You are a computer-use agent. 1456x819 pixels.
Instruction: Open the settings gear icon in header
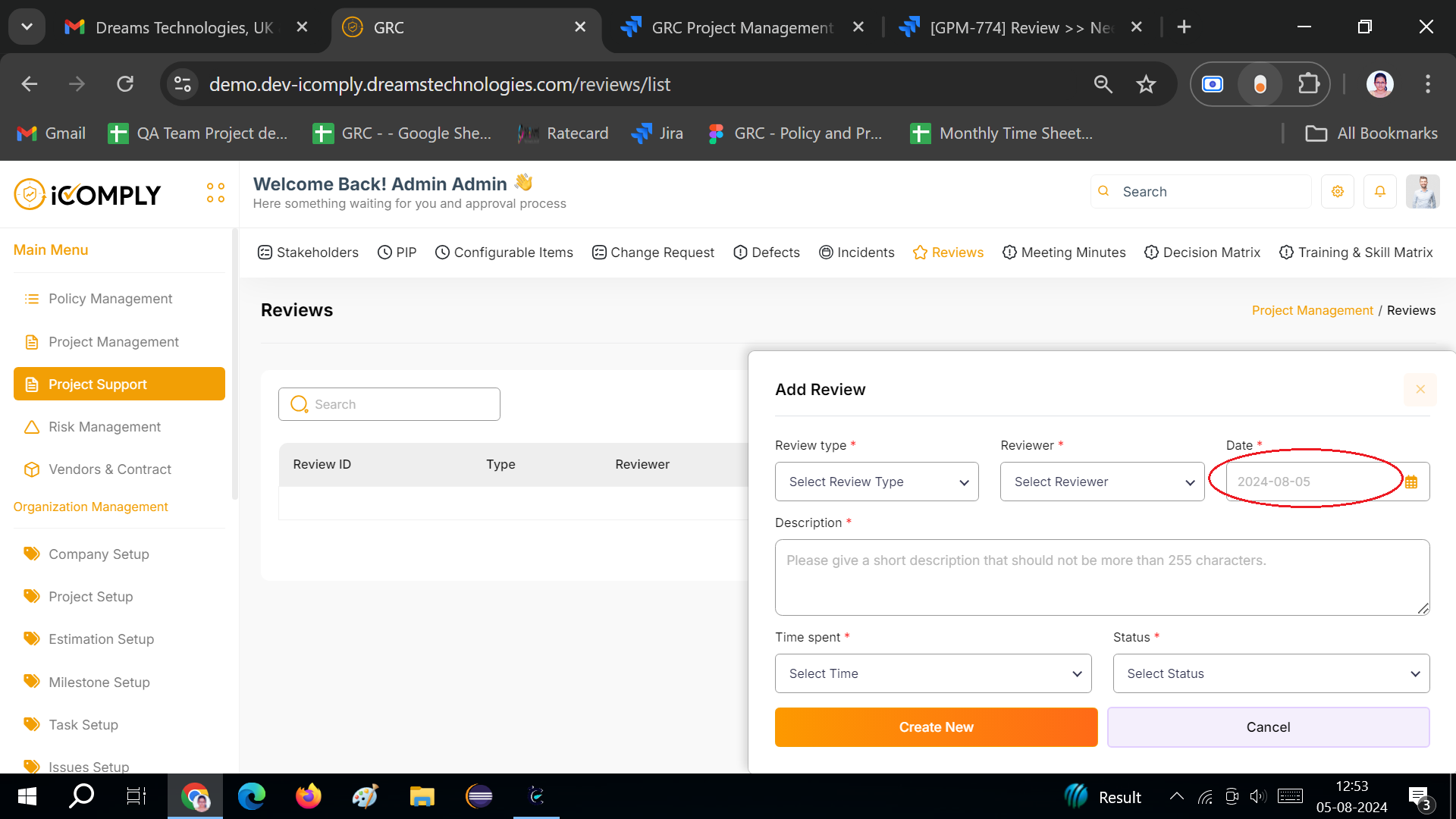1337,192
